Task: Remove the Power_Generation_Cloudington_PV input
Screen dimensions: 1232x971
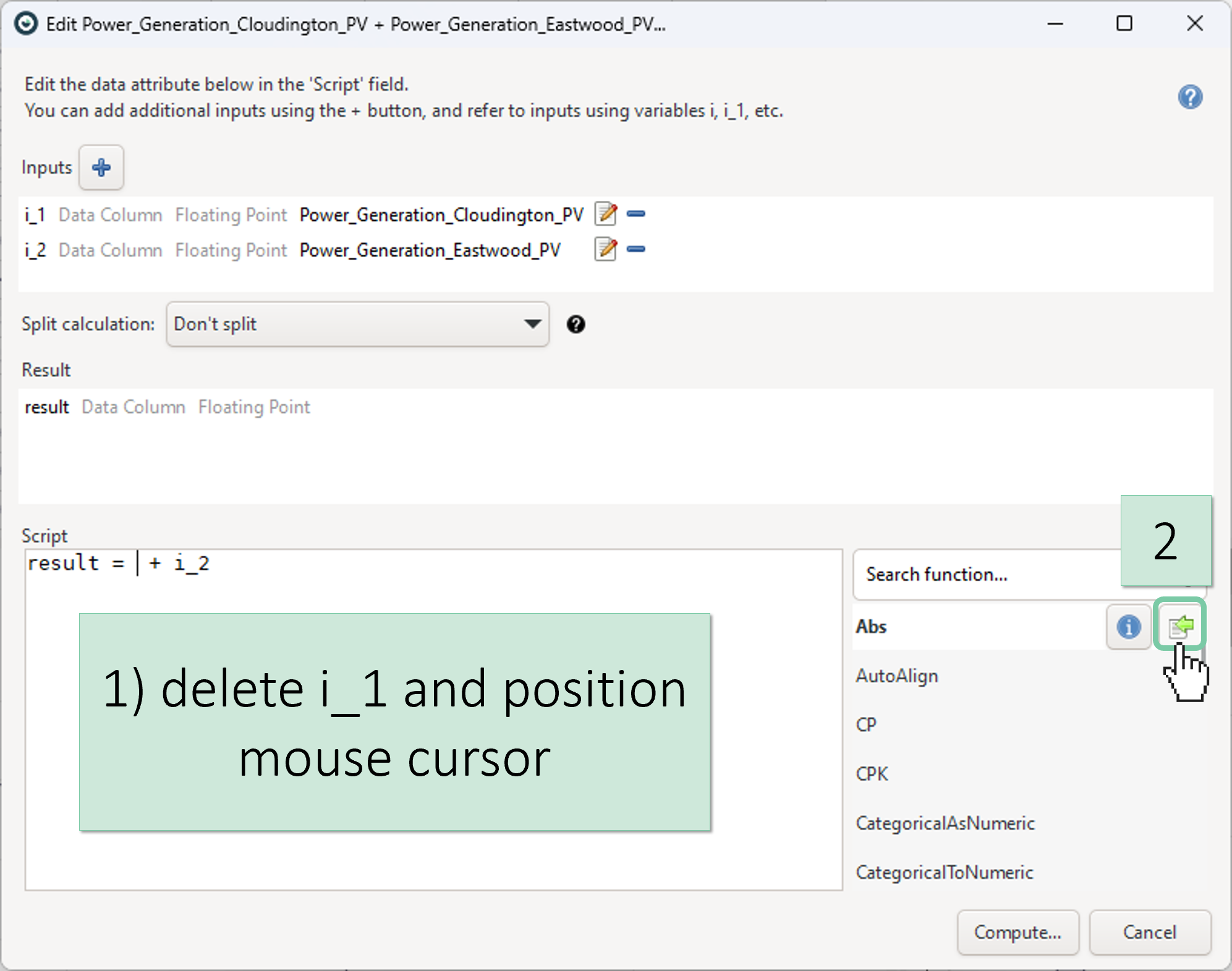Action: 636,214
